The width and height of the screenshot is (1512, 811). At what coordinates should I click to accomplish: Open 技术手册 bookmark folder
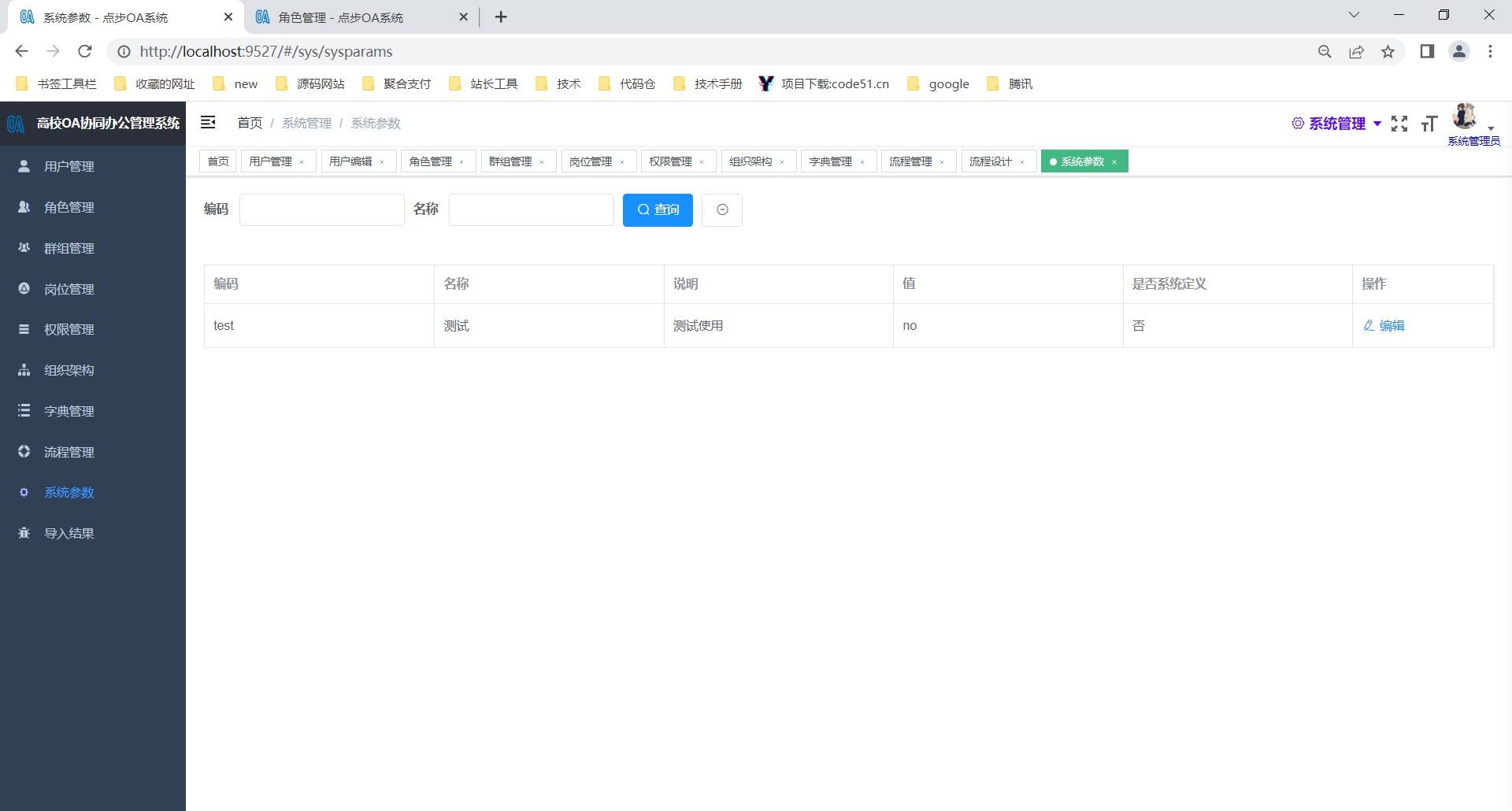708,83
